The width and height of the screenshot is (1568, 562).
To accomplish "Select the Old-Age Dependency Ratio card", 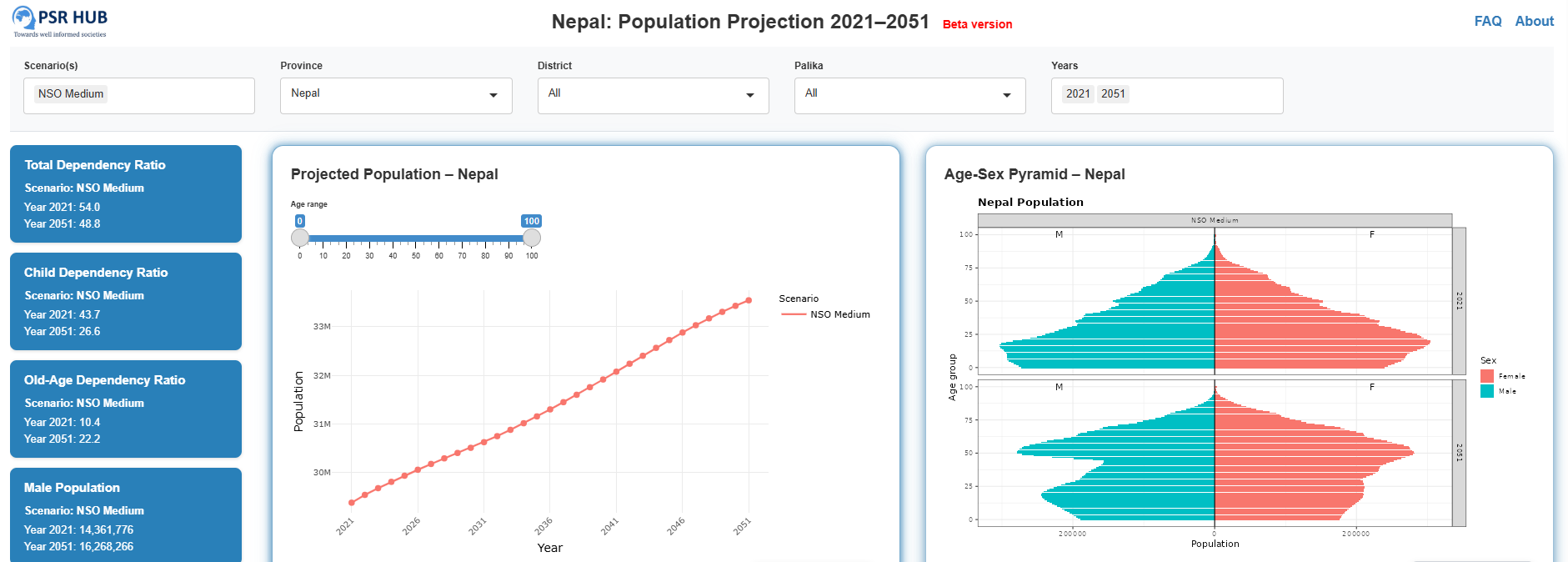I will point(126,409).
